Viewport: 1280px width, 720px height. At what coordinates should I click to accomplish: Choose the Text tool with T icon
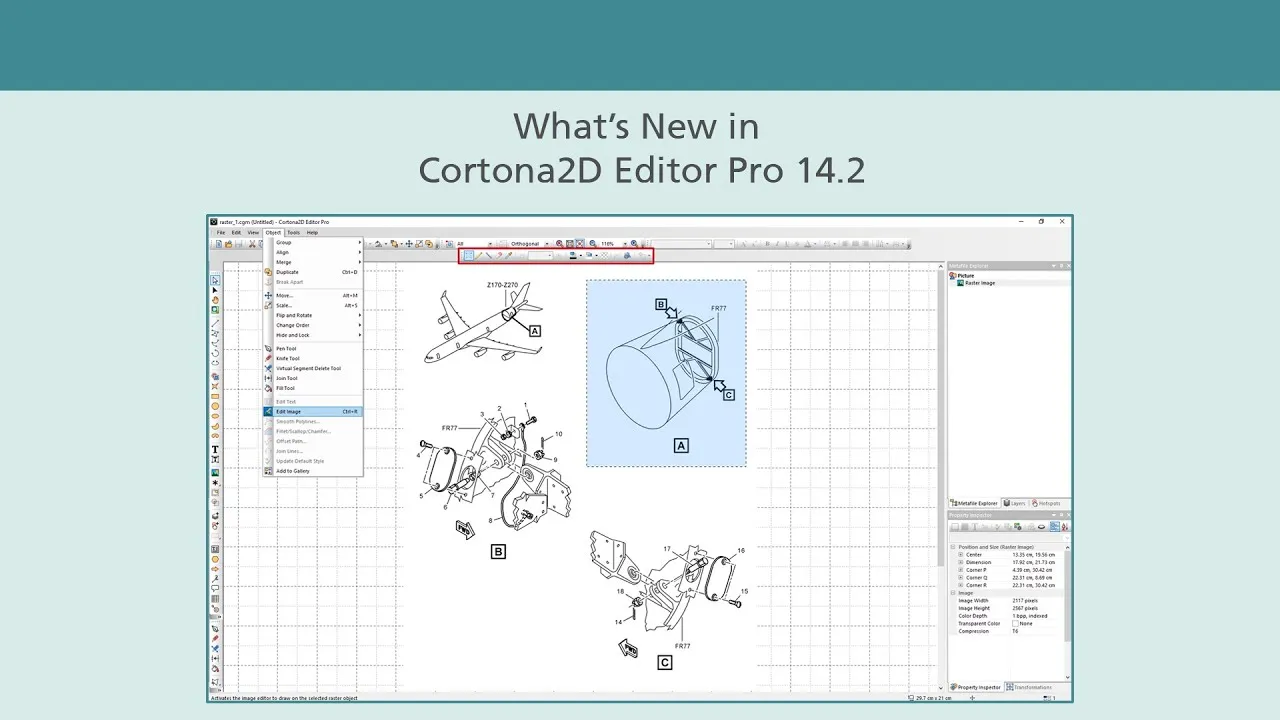tap(215, 449)
